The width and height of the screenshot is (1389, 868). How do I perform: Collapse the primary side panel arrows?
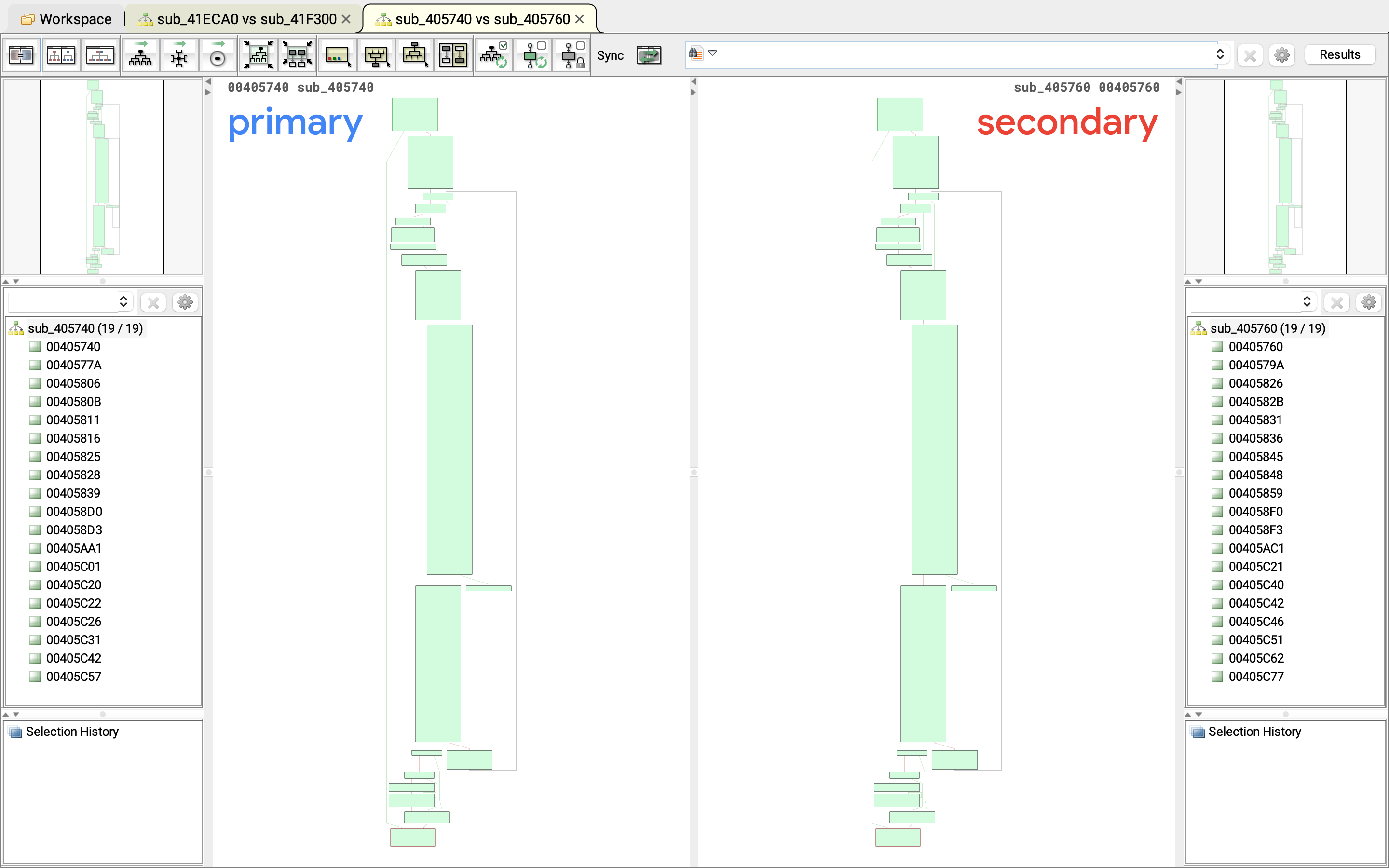tap(208, 87)
